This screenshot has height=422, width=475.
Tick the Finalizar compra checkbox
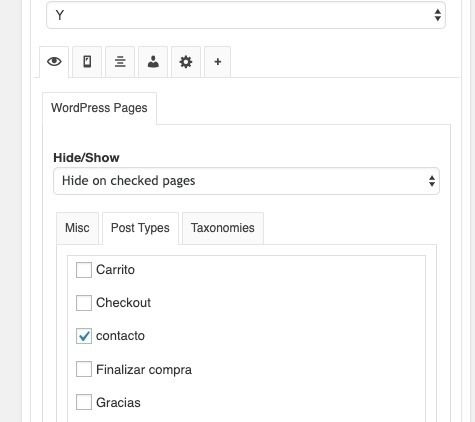click(x=84, y=369)
